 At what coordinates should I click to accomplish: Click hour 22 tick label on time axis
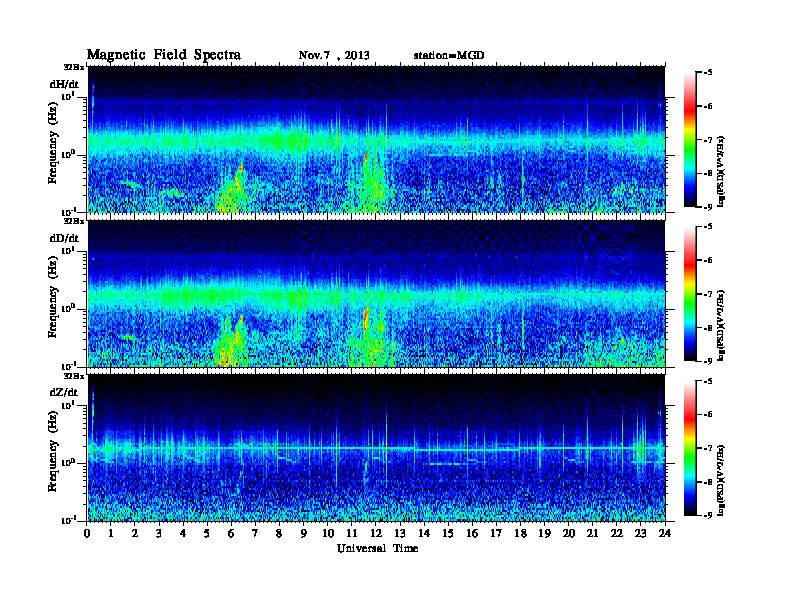[x=617, y=534]
